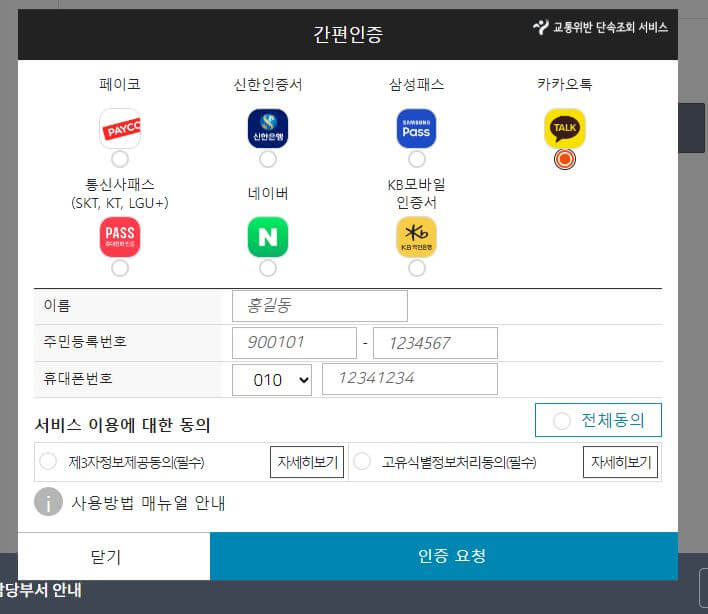The width and height of the screenshot is (708, 614).
Task: Click the 1234567 resident number field
Action: (x=435, y=343)
